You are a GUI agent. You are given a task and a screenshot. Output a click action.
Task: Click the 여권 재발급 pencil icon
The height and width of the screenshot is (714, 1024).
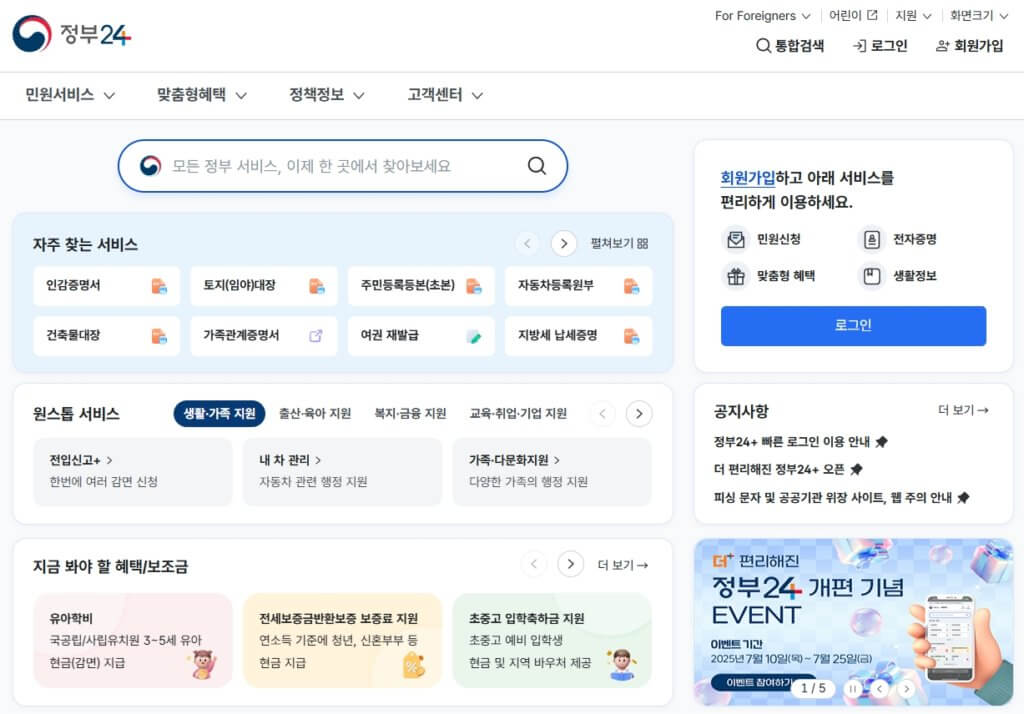click(x=474, y=336)
